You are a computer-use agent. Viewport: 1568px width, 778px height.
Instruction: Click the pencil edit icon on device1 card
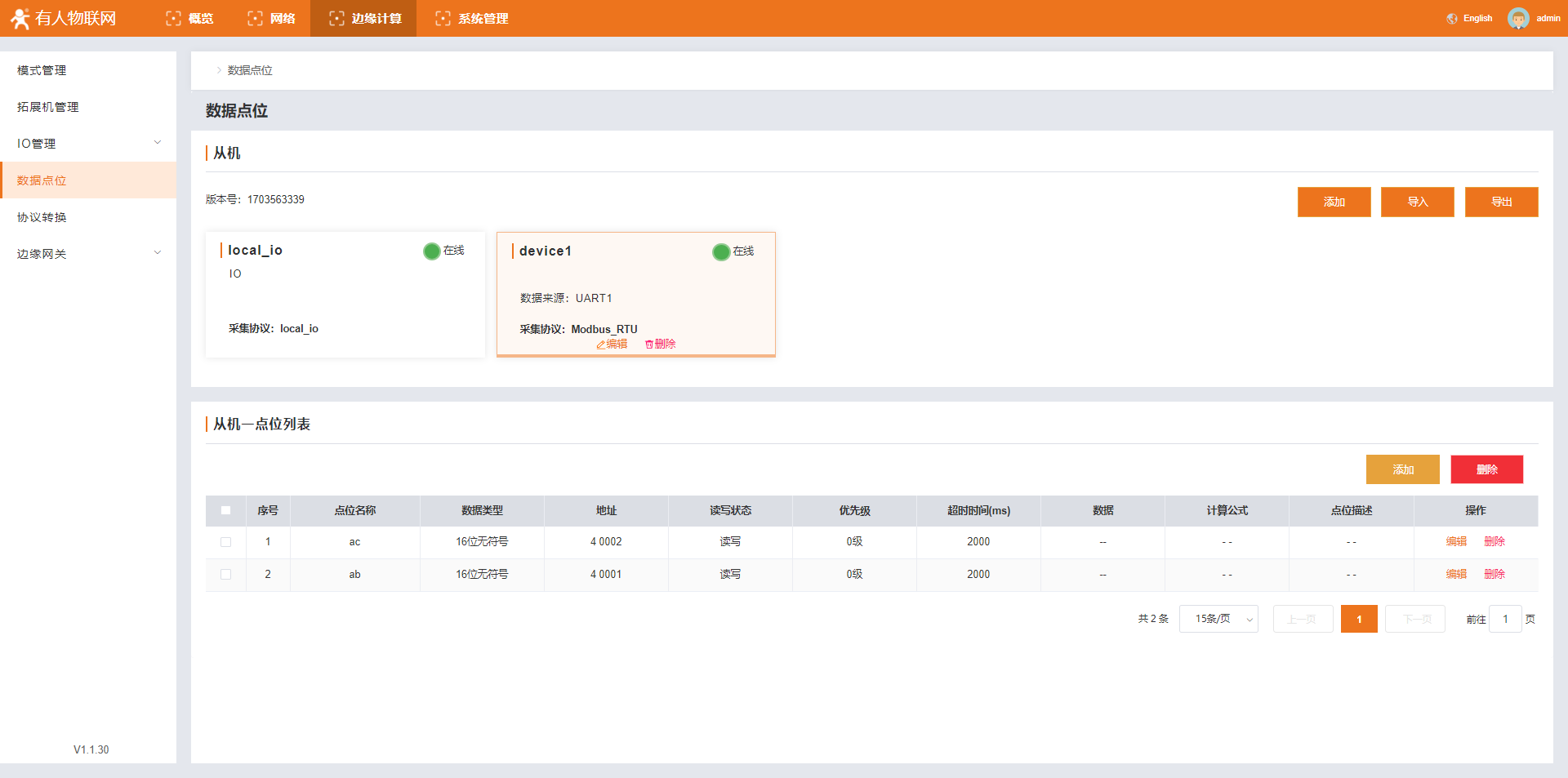(600, 345)
